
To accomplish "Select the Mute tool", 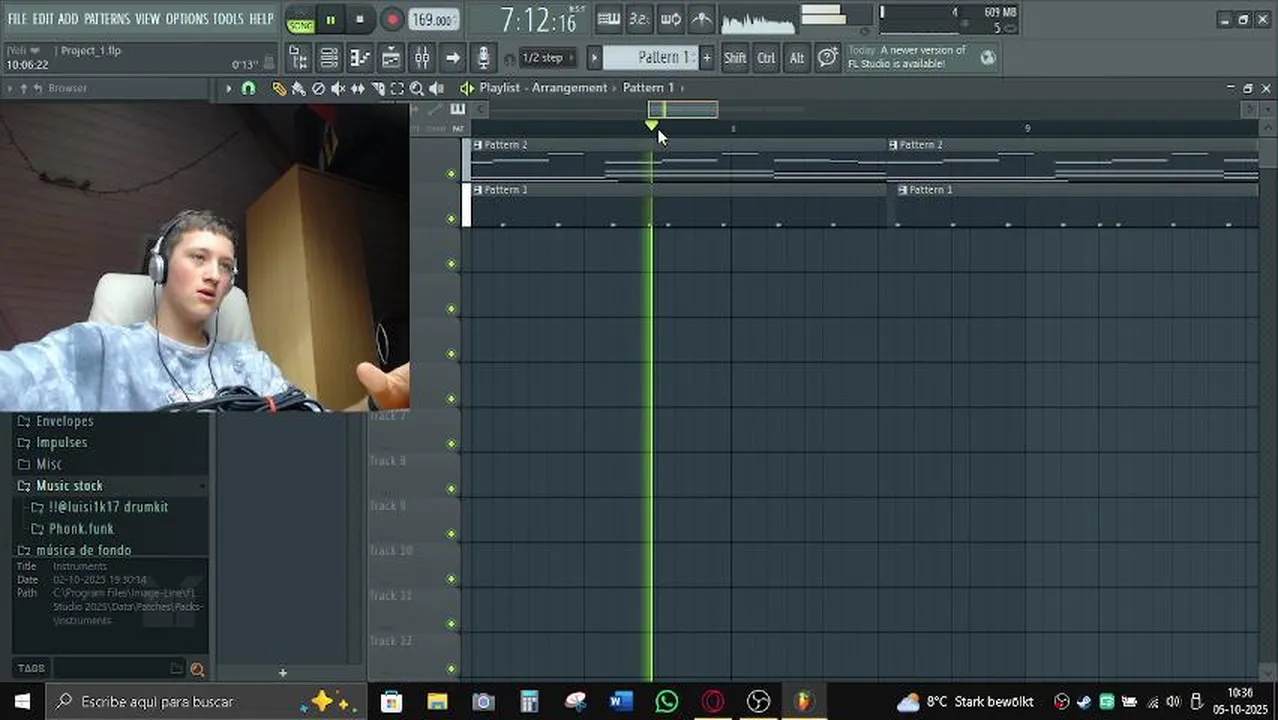I will click(x=338, y=88).
